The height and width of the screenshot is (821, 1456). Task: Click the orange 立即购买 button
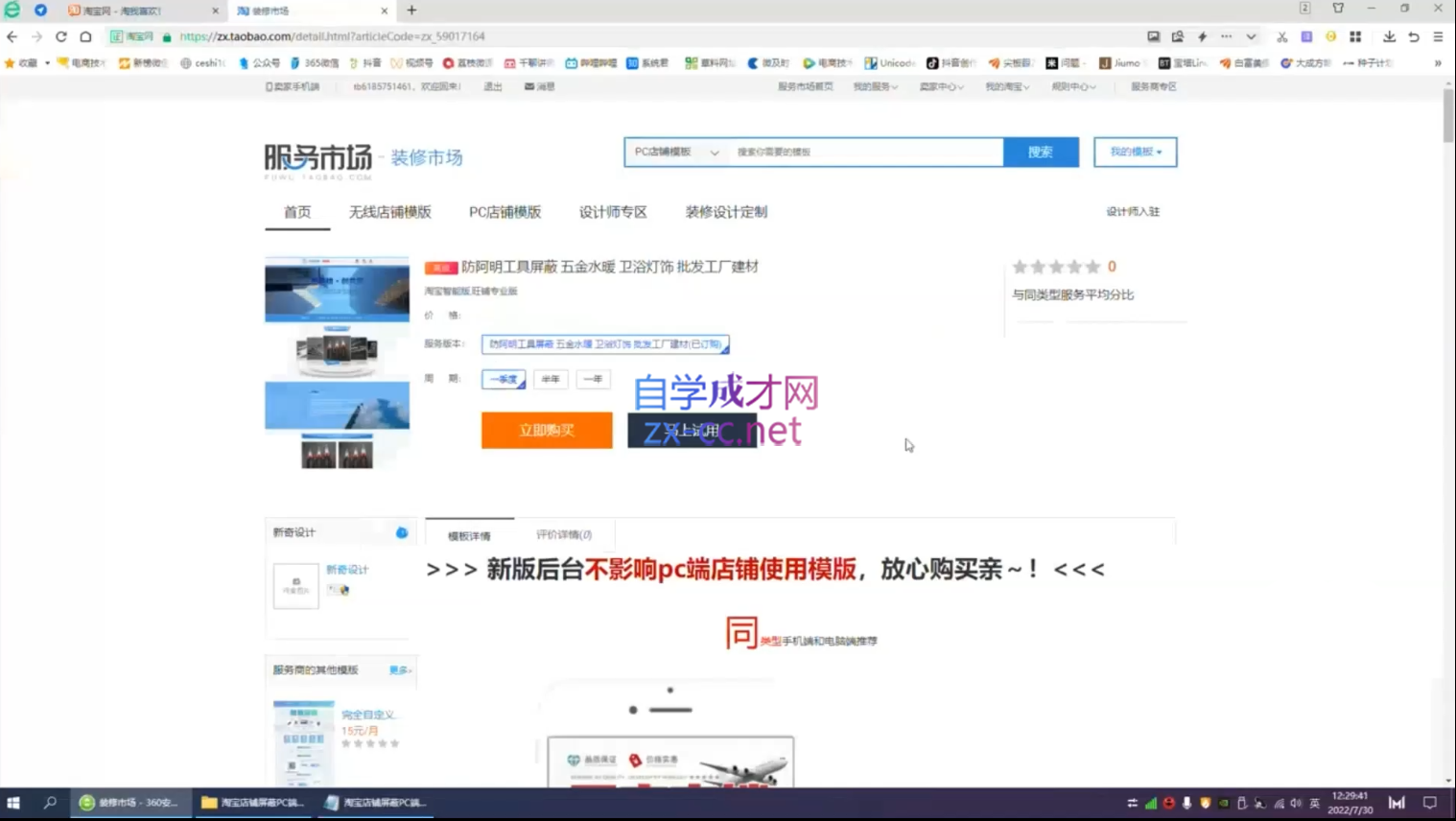(x=547, y=431)
